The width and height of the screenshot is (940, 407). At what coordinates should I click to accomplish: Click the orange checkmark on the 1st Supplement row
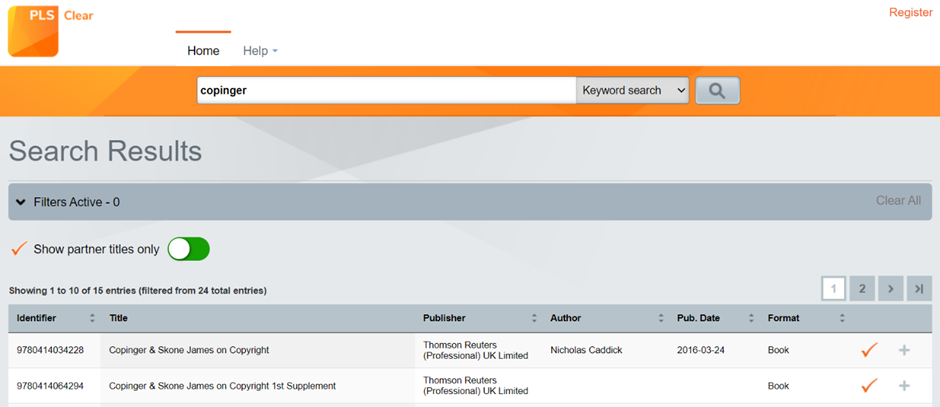pyautogui.click(x=869, y=385)
